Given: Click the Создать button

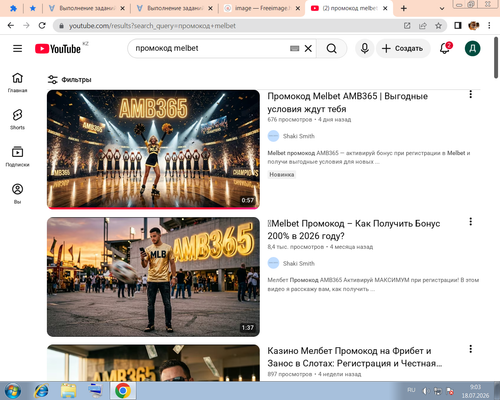Looking at the screenshot, I should [x=403, y=49].
